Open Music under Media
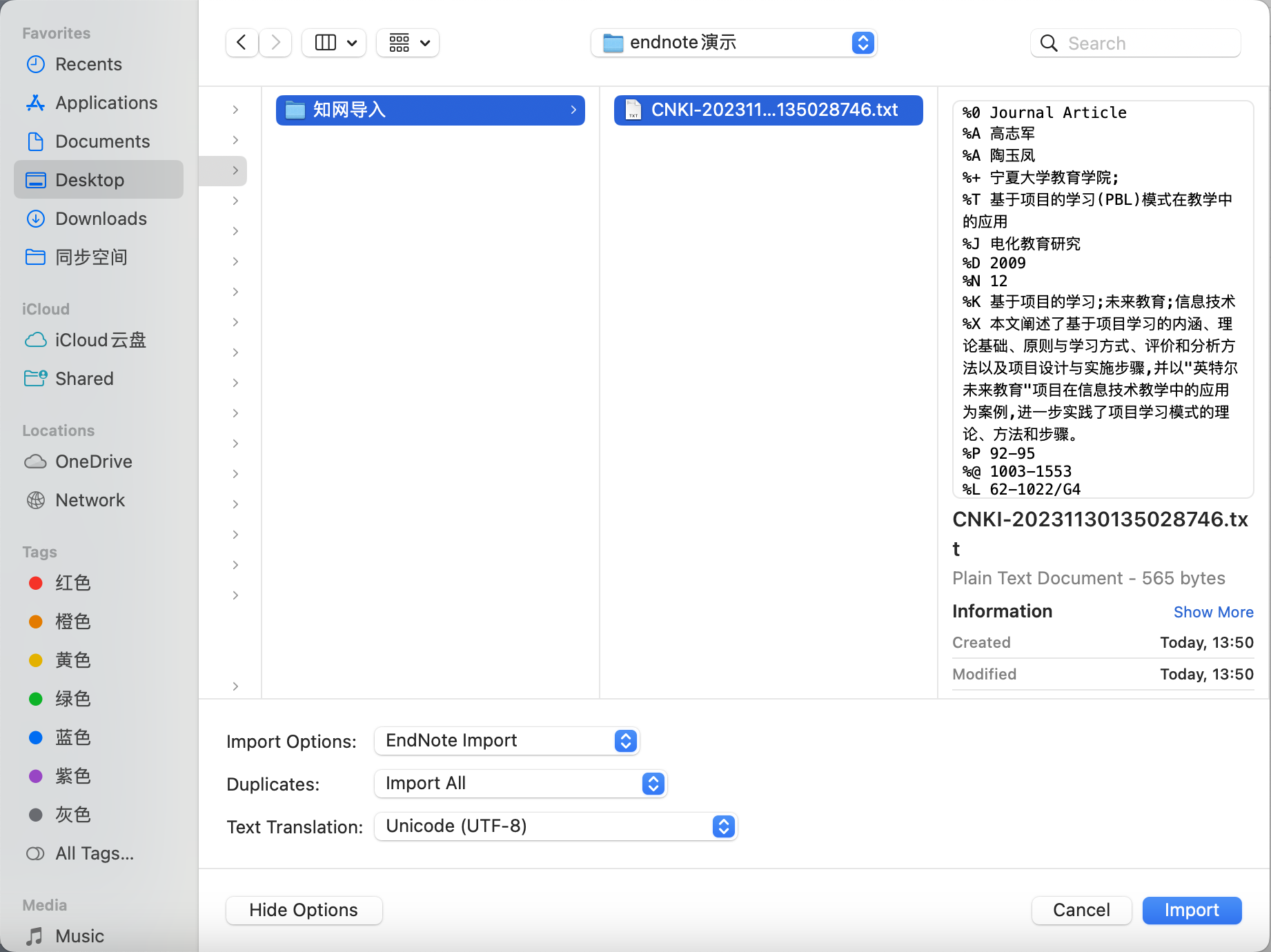The image size is (1271, 952). pyautogui.click(x=79, y=935)
